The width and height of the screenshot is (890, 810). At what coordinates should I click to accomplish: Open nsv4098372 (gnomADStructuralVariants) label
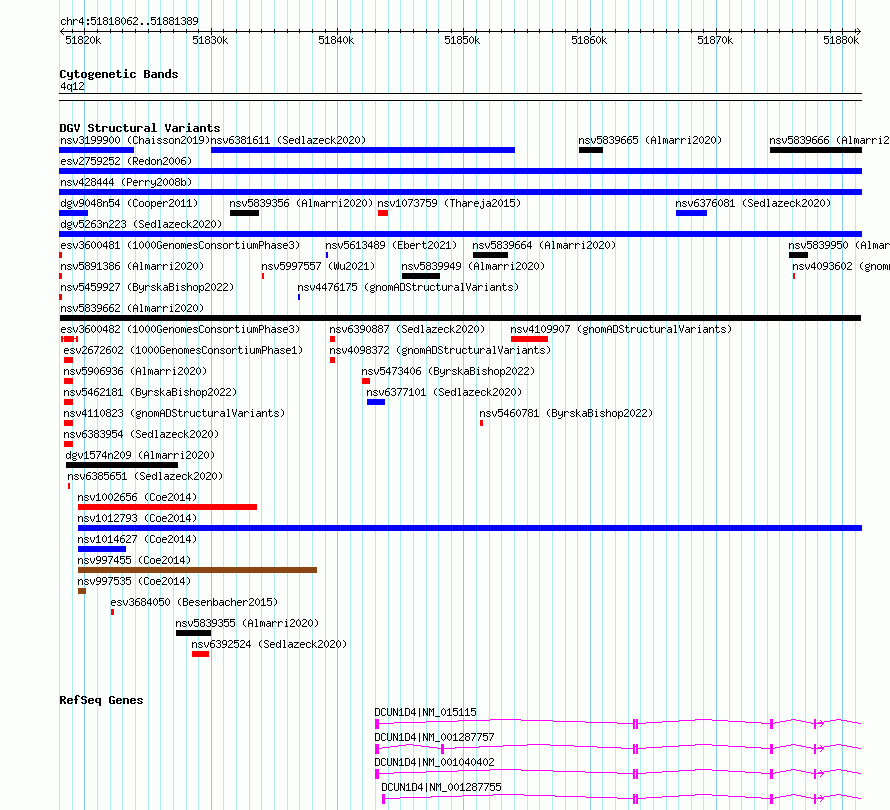[x=440, y=350]
